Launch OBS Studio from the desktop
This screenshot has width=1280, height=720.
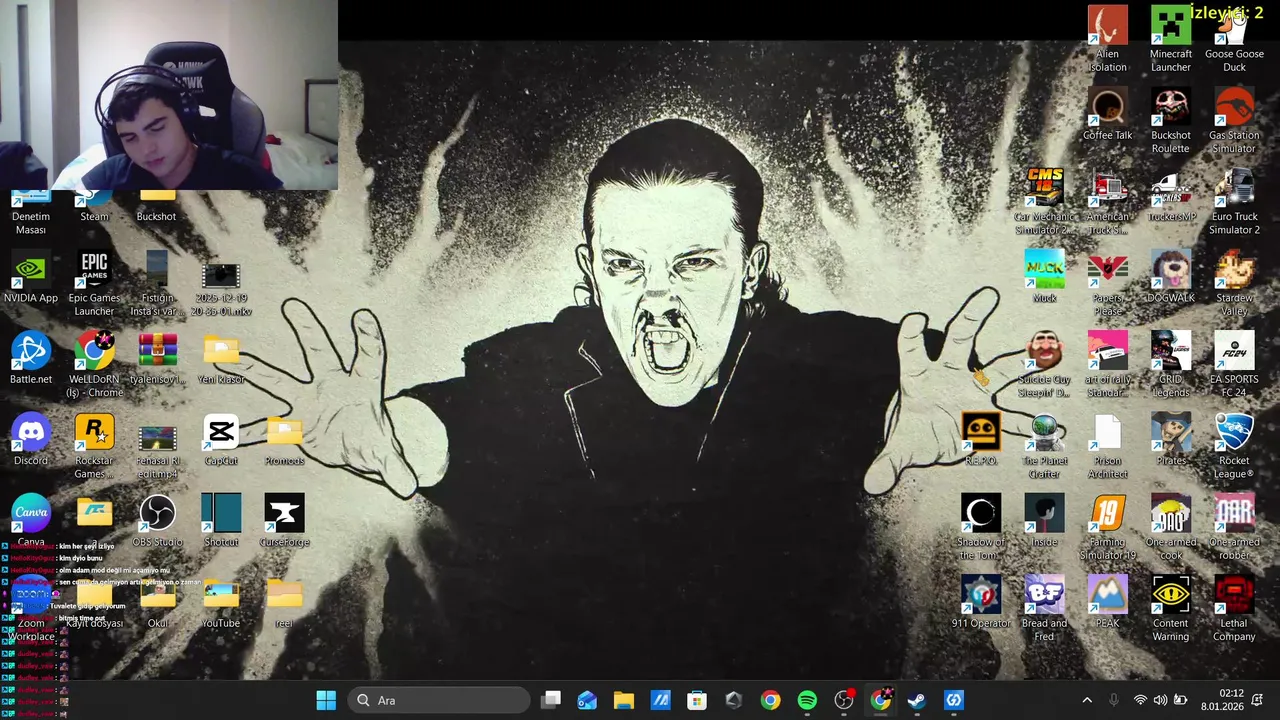click(157, 521)
